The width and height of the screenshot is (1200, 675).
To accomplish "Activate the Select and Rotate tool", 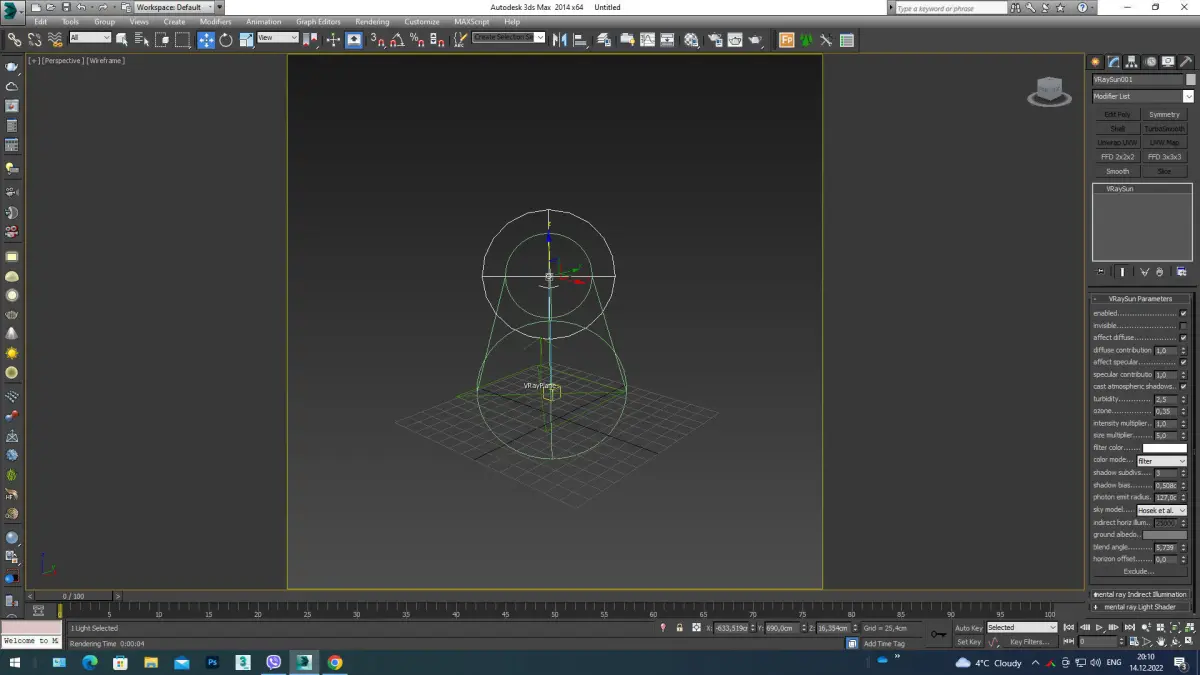I will 226,40.
